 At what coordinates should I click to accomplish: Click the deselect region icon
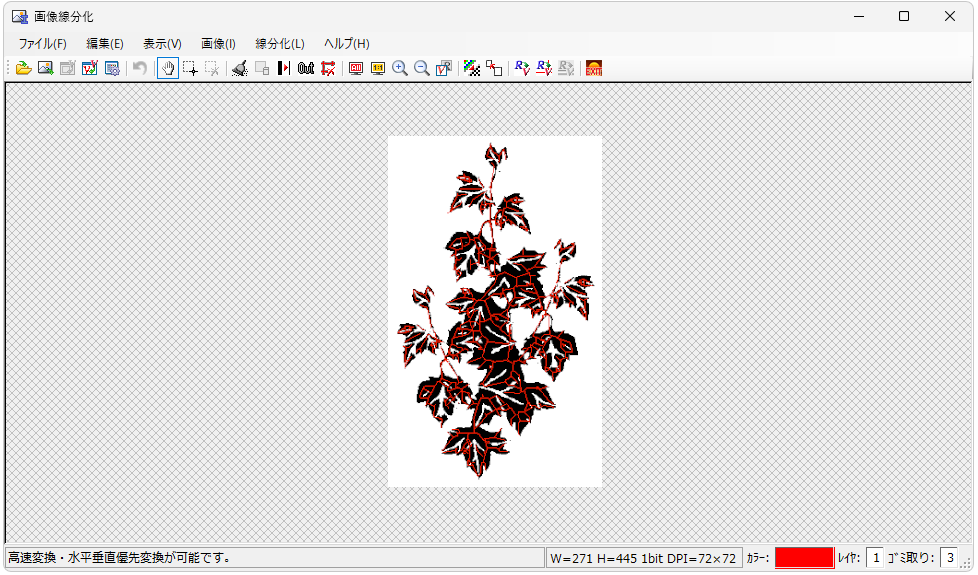click(212, 68)
